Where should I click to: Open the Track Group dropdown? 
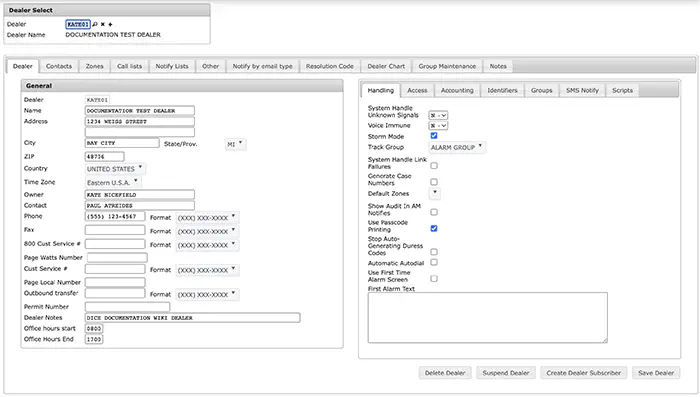pos(457,147)
